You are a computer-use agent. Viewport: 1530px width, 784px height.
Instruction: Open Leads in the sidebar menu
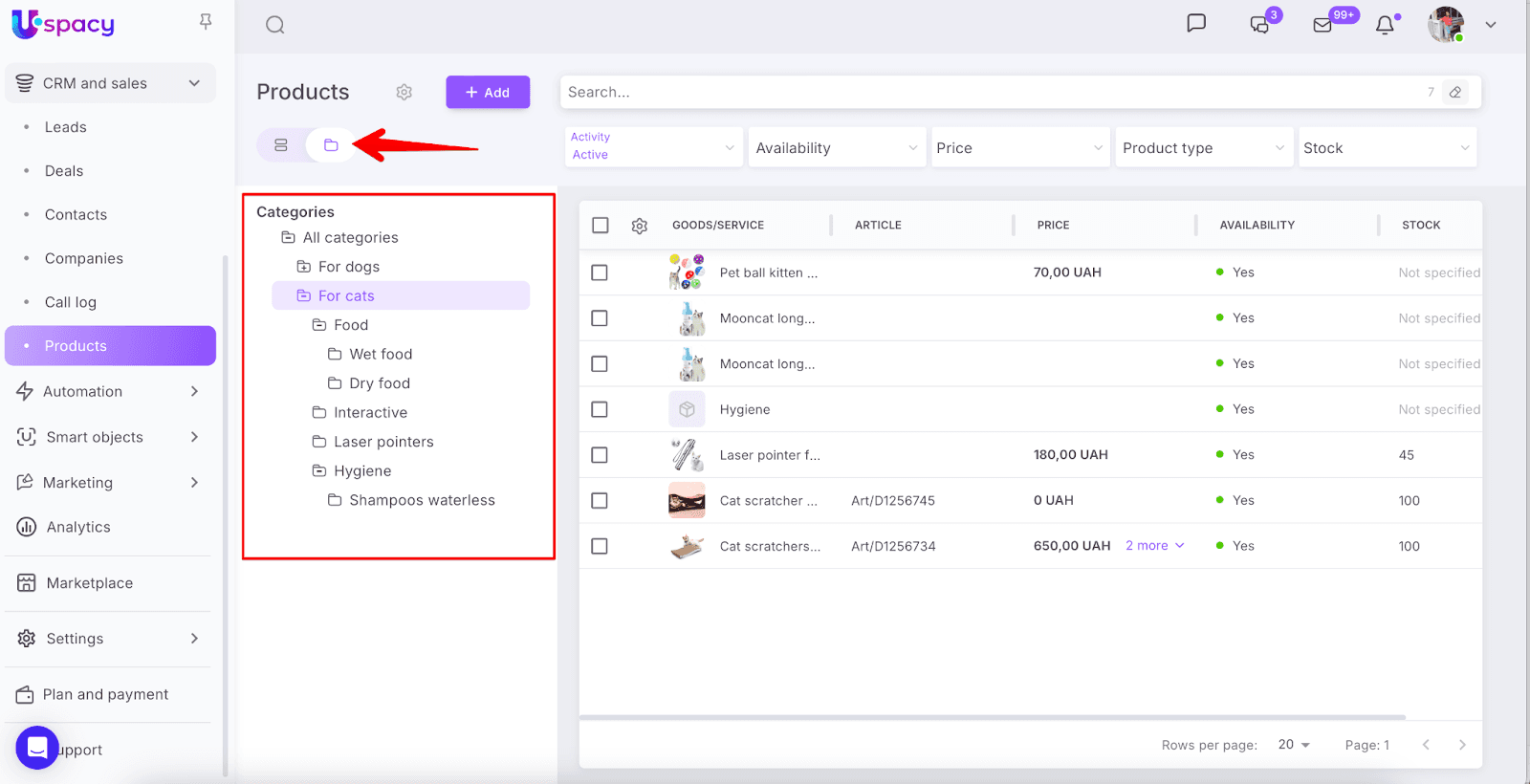65,127
